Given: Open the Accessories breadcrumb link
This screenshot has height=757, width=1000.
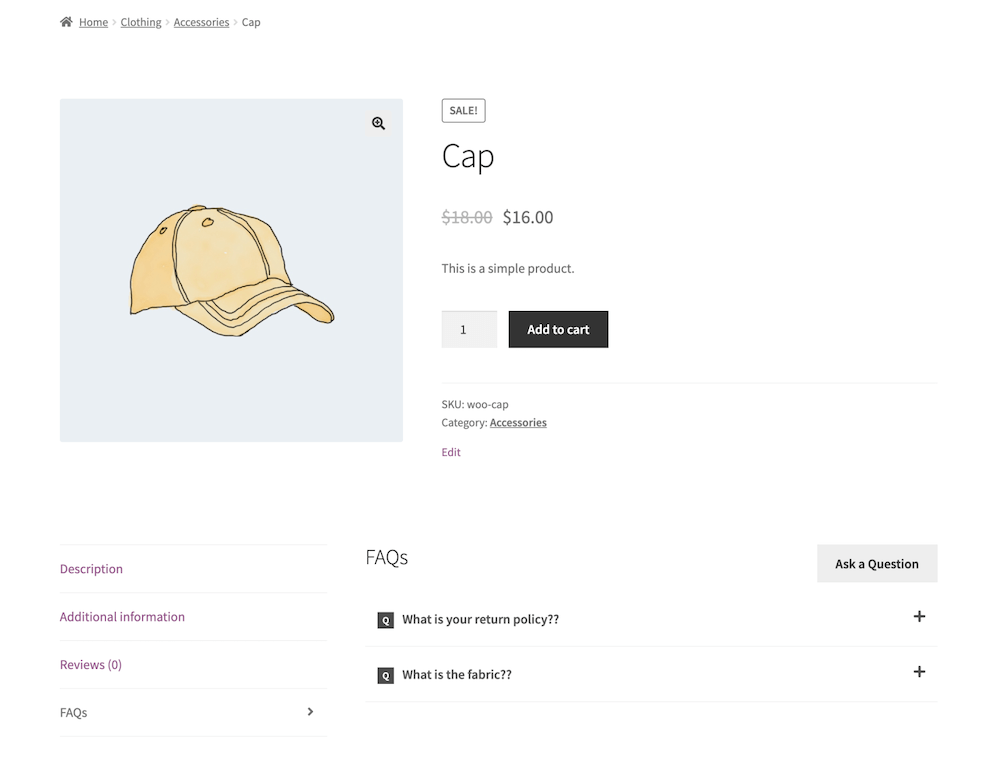Looking at the screenshot, I should tap(201, 22).
